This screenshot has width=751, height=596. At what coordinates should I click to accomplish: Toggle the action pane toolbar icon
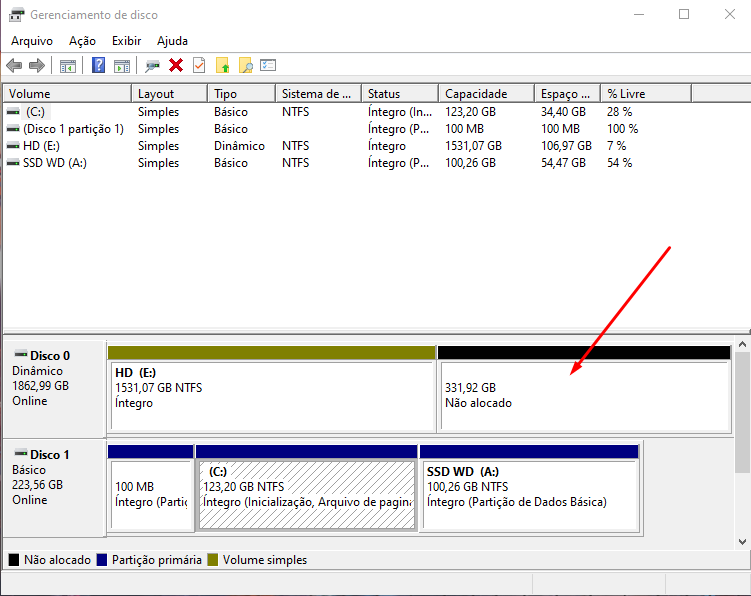pyautogui.click(x=122, y=66)
